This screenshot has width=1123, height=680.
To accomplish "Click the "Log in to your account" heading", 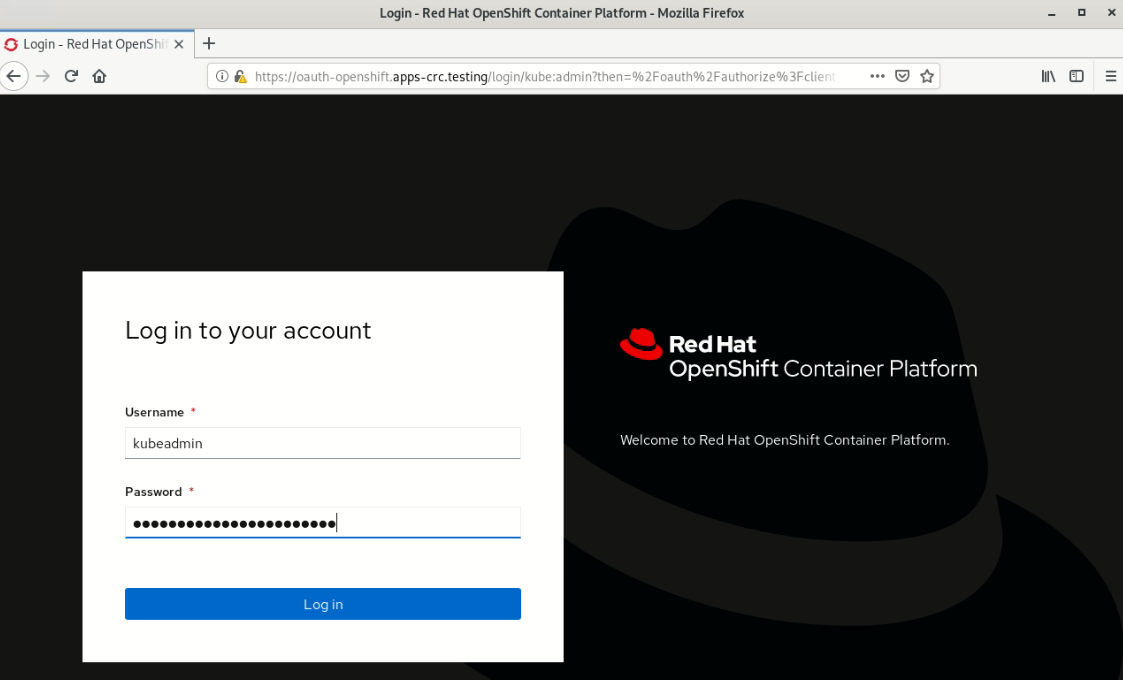I will click(248, 330).
